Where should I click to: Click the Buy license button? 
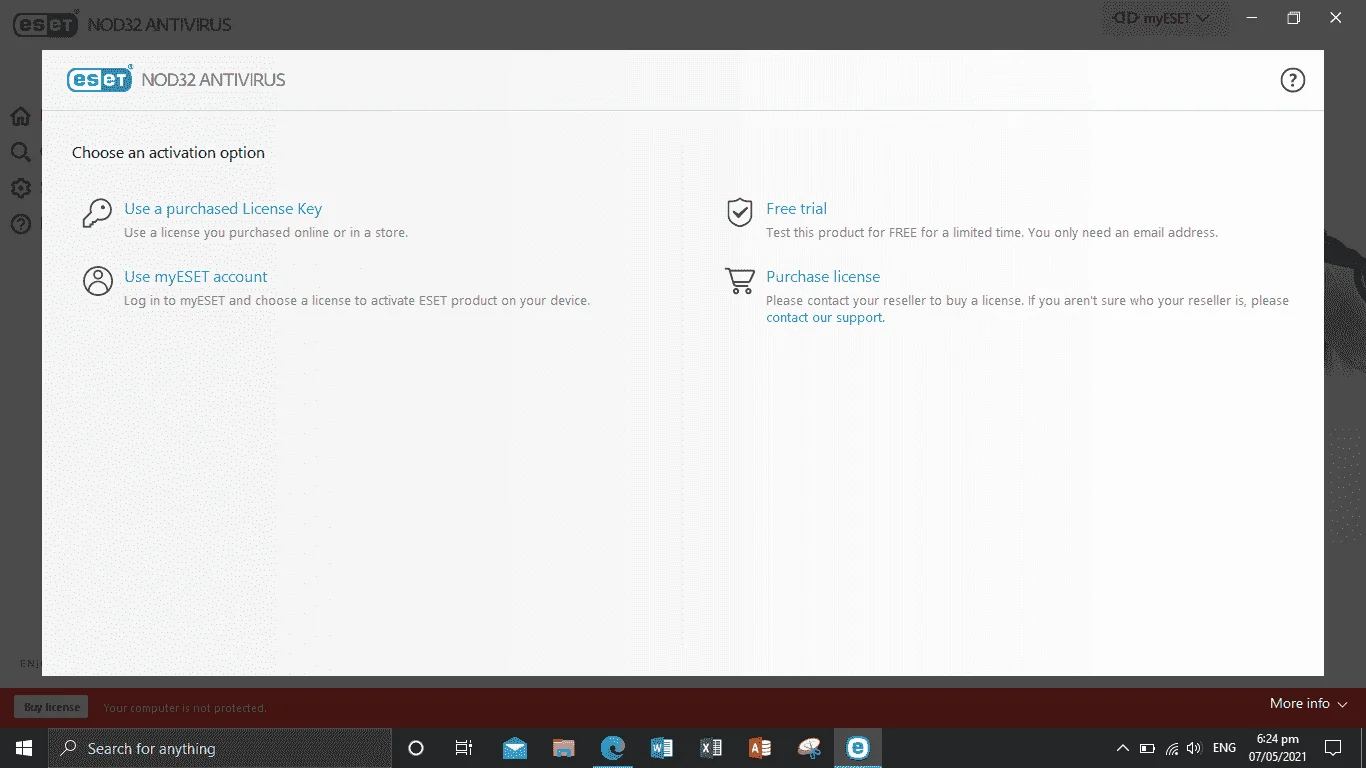point(51,707)
